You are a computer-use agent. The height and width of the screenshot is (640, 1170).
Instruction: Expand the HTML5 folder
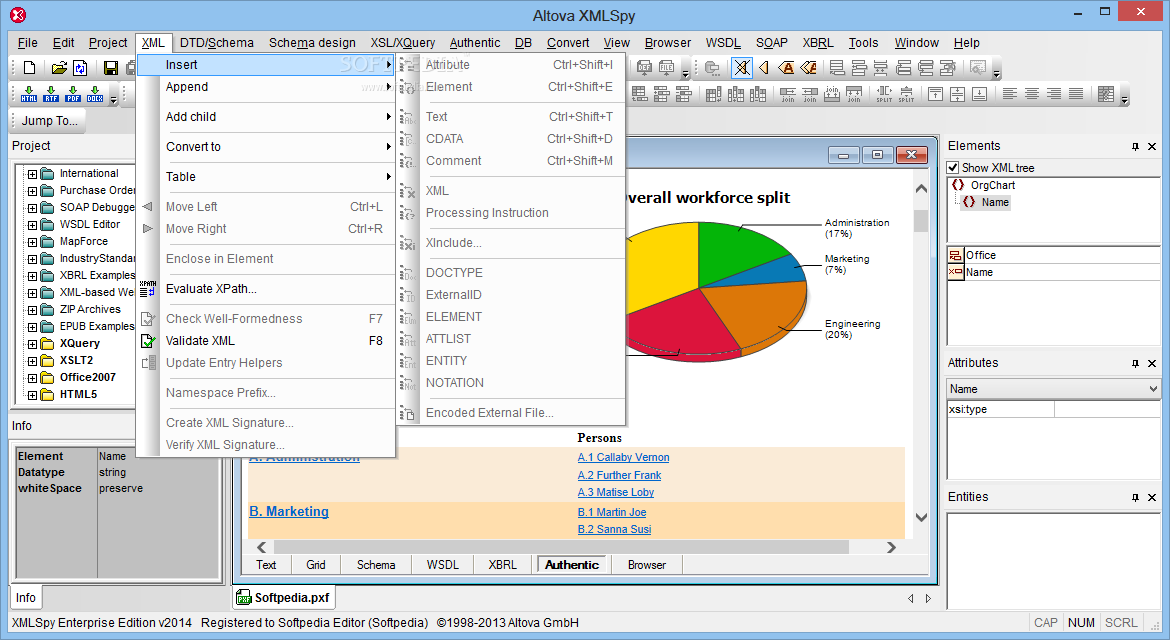pos(32,395)
